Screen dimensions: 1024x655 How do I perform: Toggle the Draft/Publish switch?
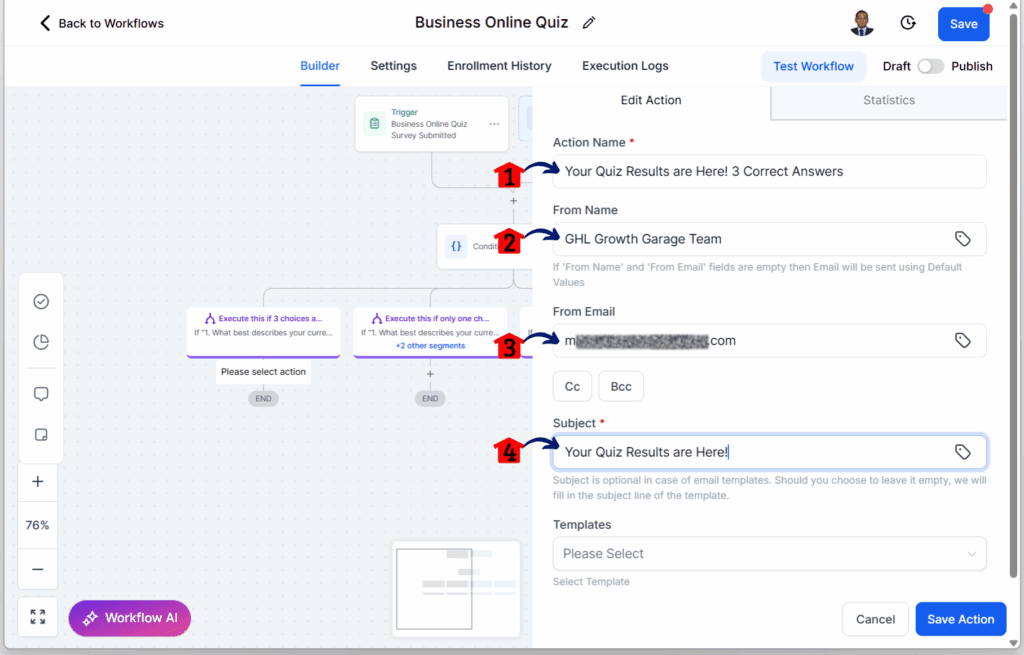[x=930, y=67]
